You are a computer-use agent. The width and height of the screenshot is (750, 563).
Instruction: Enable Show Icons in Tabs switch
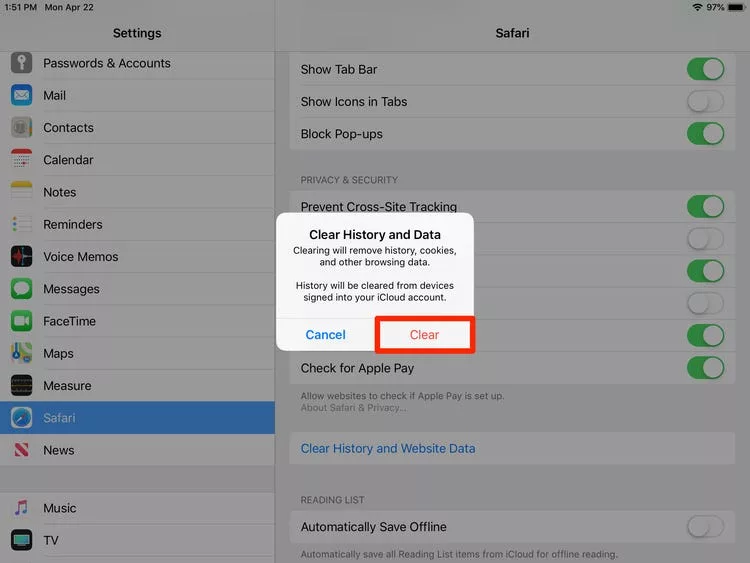click(x=706, y=101)
